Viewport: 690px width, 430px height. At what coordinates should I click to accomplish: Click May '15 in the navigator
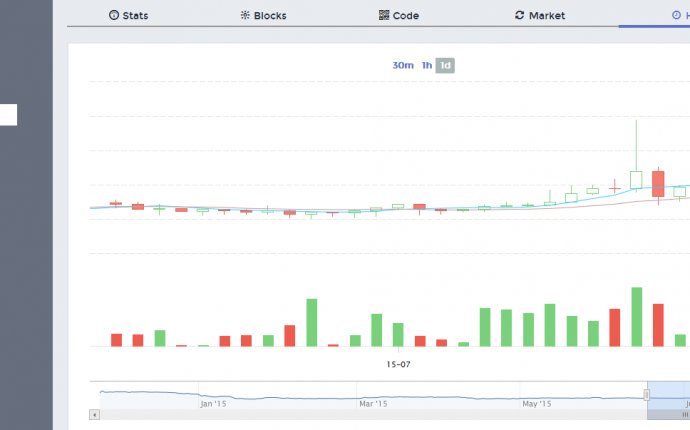click(x=536, y=404)
